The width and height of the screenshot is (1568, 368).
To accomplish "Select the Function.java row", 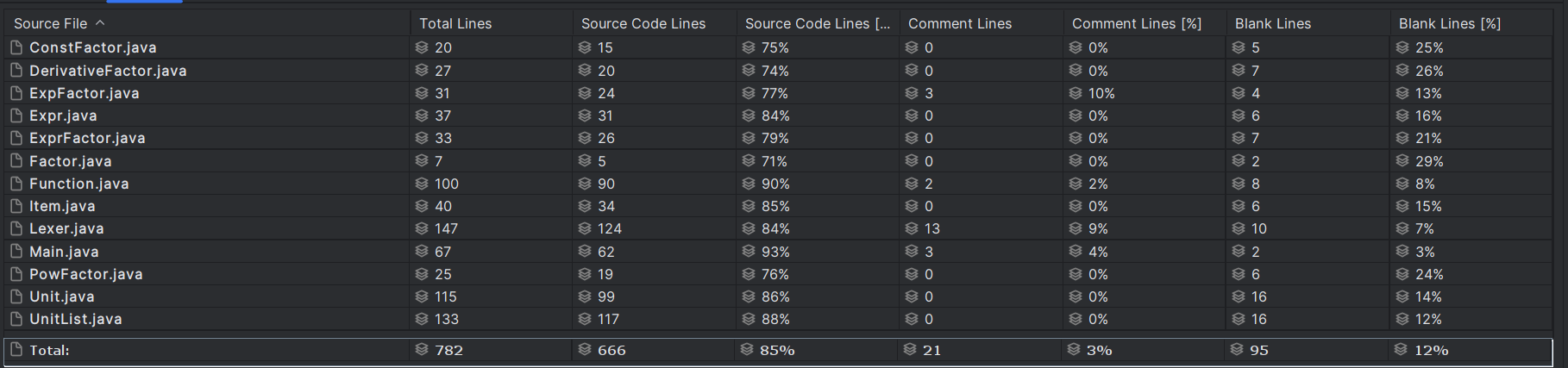I will pos(778,184).
